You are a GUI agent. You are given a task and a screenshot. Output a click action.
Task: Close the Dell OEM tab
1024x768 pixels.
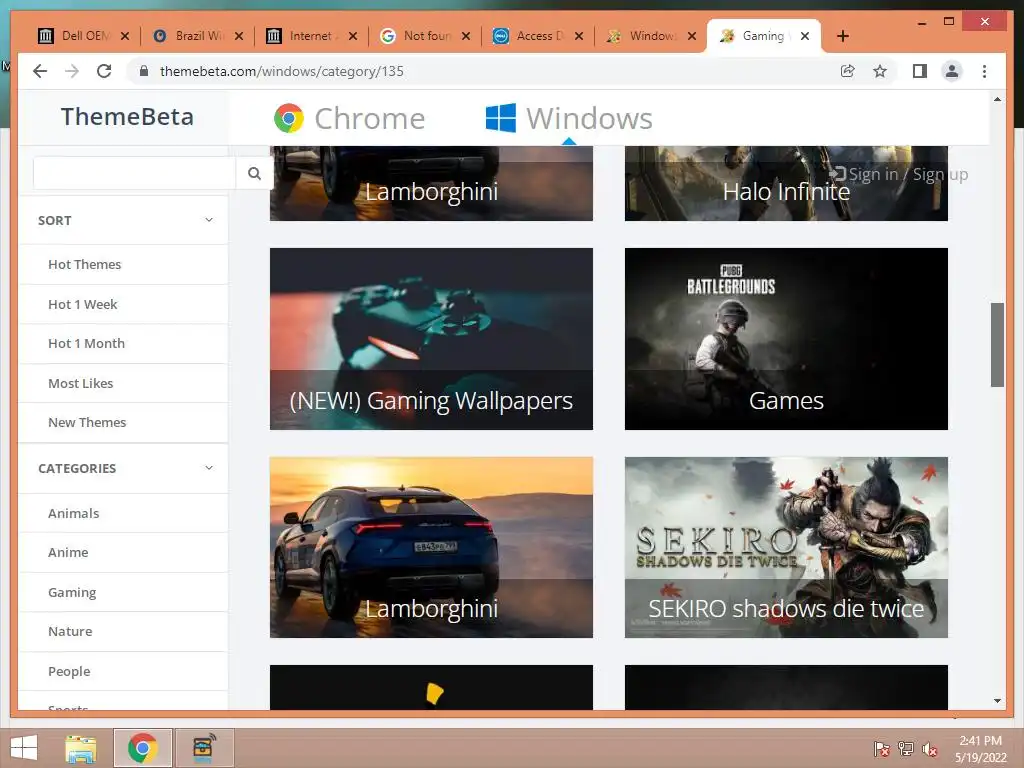(x=125, y=36)
